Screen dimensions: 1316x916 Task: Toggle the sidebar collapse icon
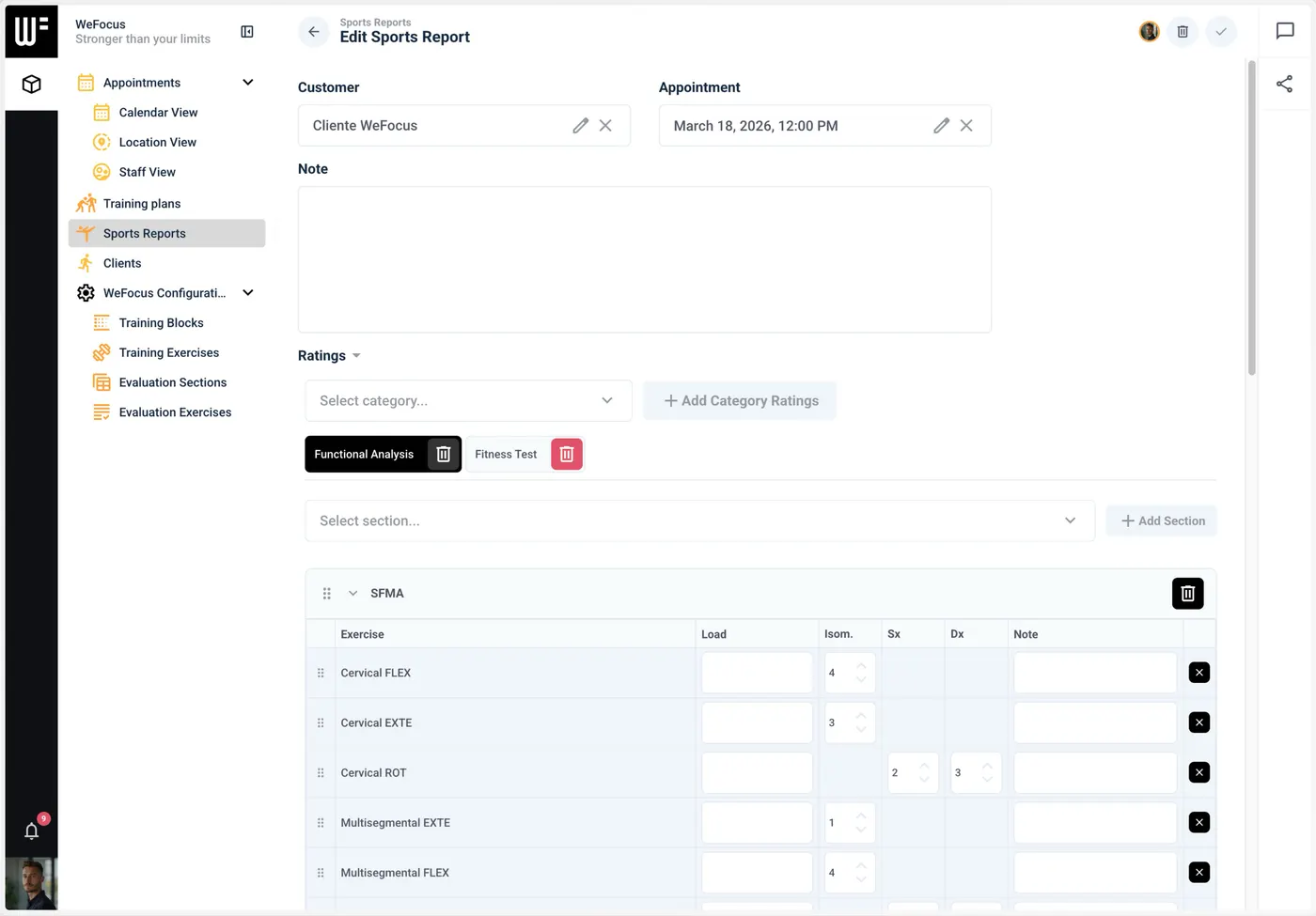(x=247, y=32)
